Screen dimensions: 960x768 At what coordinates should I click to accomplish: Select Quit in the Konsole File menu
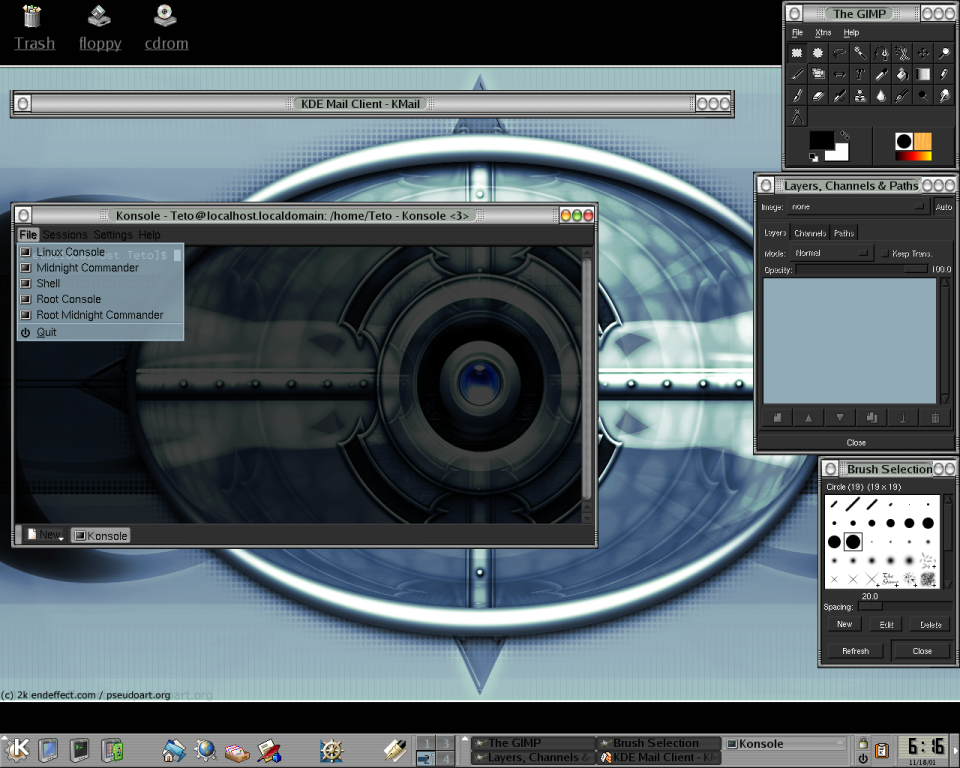tap(100, 332)
